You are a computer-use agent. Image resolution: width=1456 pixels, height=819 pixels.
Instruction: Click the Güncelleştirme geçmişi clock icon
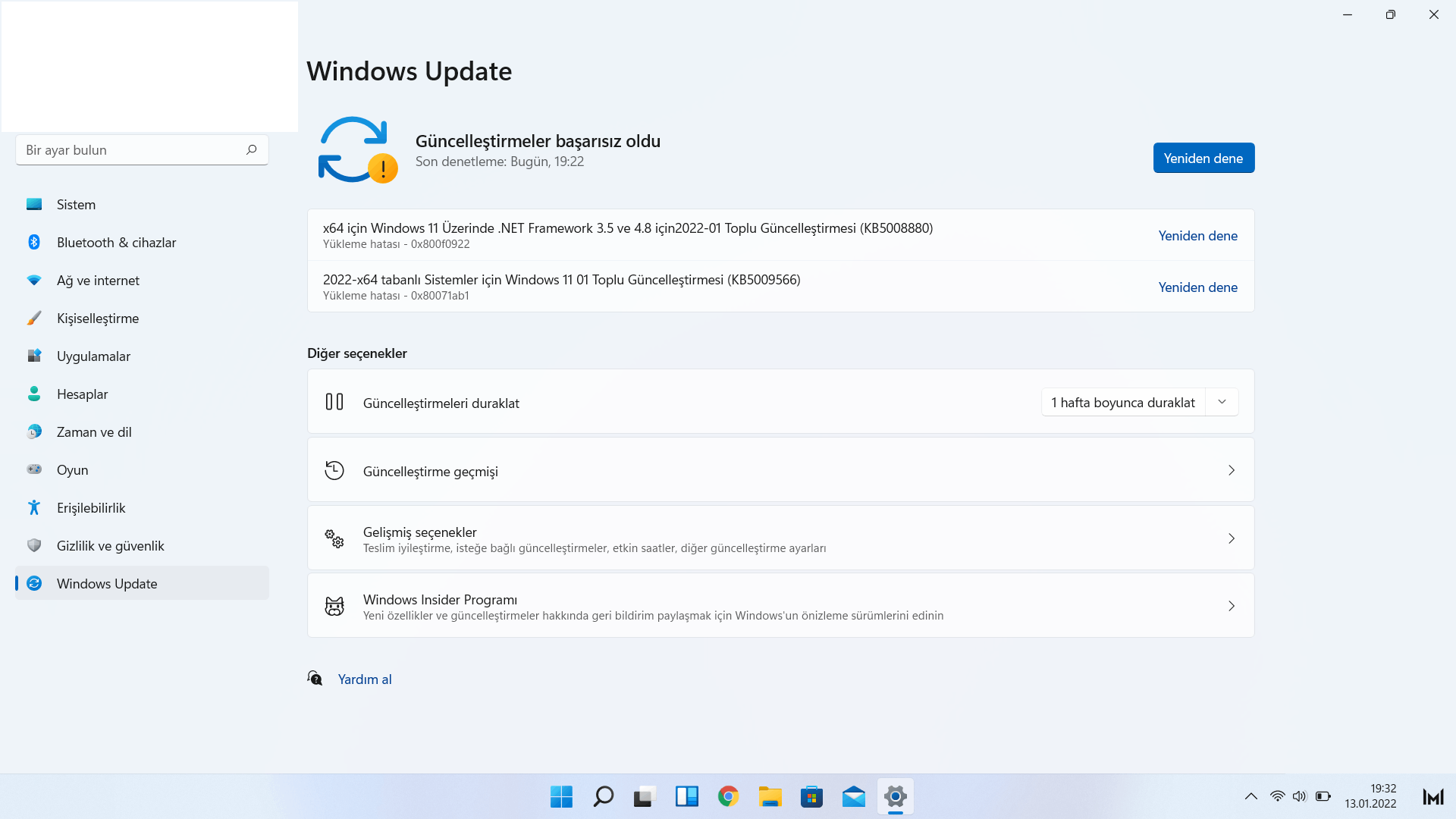pyautogui.click(x=334, y=470)
